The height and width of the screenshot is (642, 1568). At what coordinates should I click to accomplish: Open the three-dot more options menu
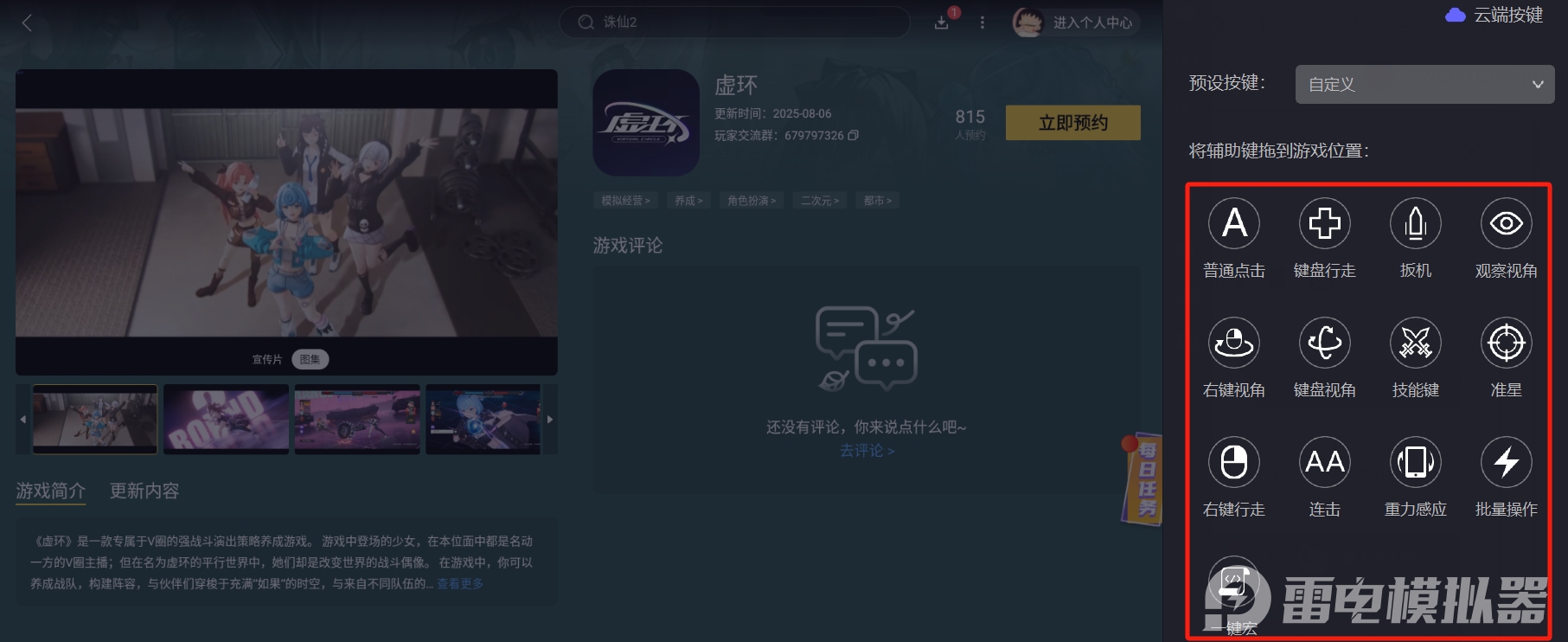click(982, 22)
